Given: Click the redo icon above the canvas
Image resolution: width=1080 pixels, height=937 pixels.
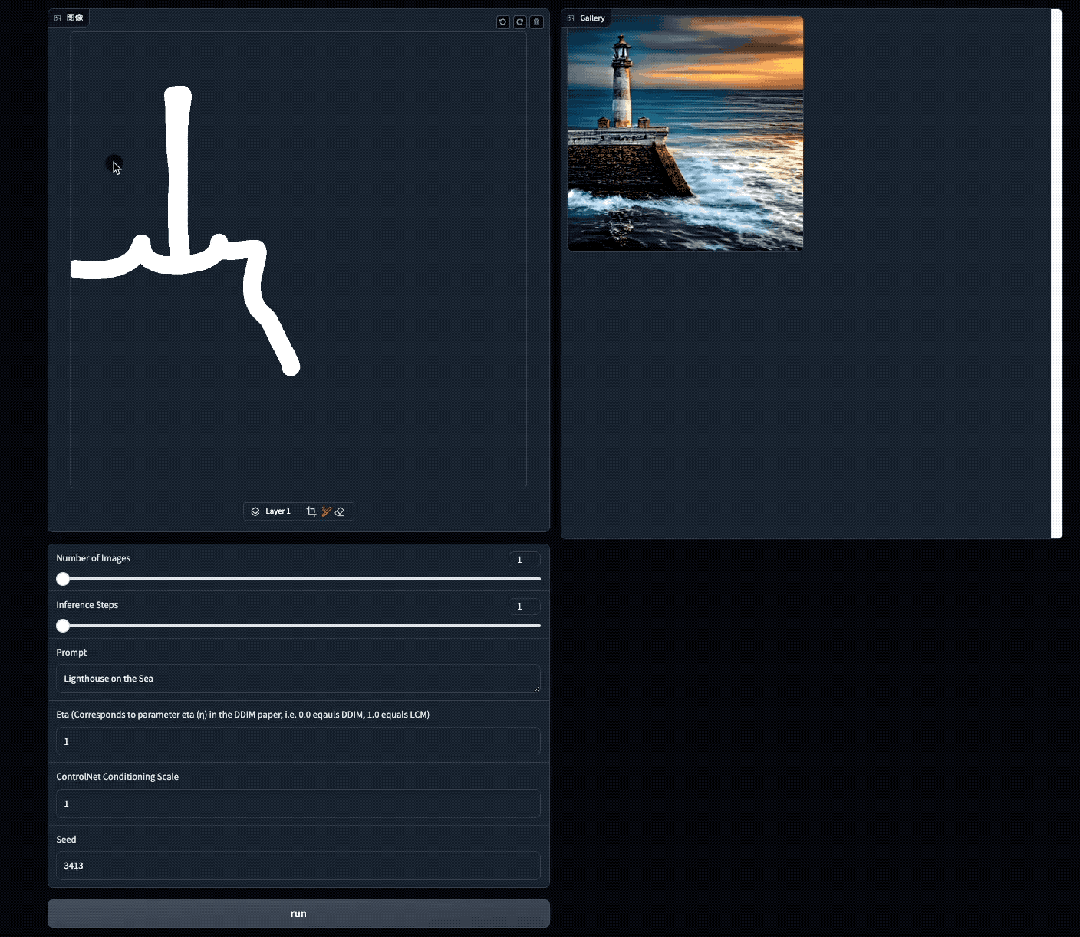Looking at the screenshot, I should [x=520, y=22].
